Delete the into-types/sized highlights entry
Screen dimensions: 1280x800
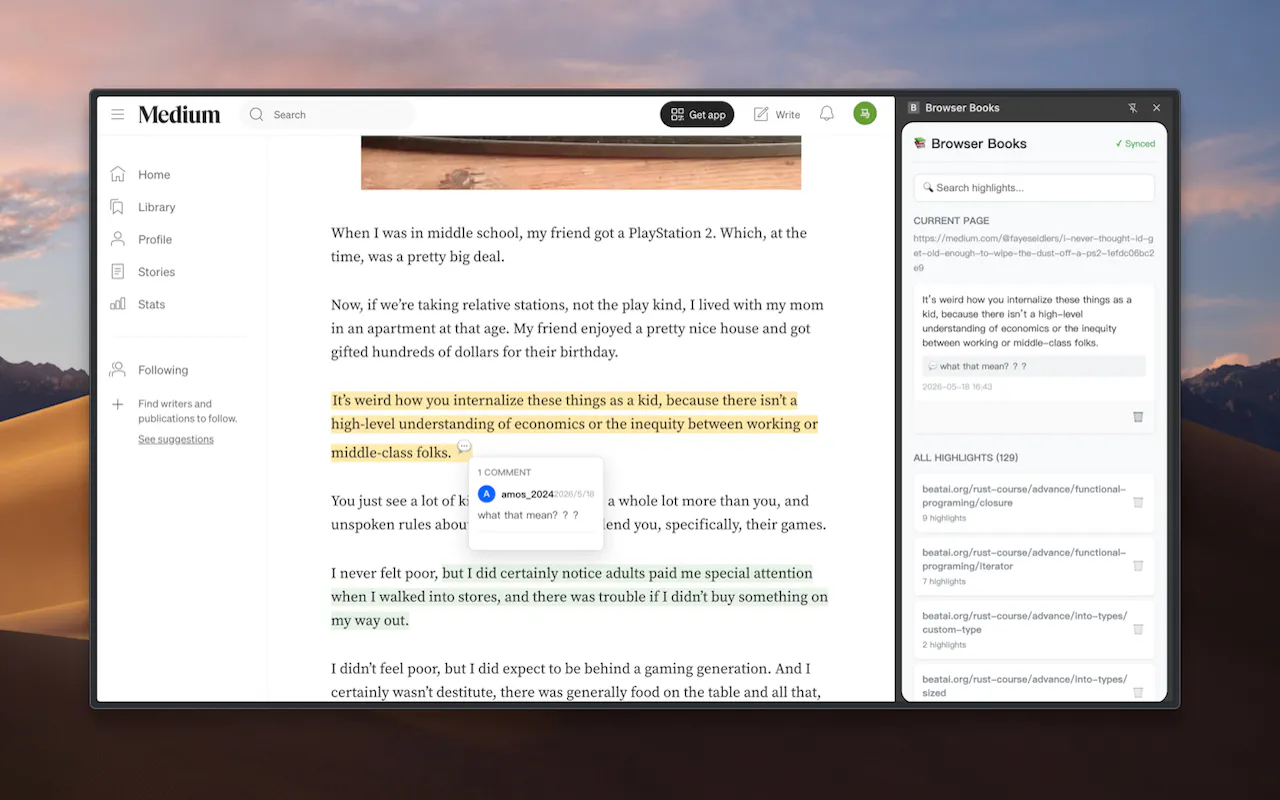click(1138, 692)
